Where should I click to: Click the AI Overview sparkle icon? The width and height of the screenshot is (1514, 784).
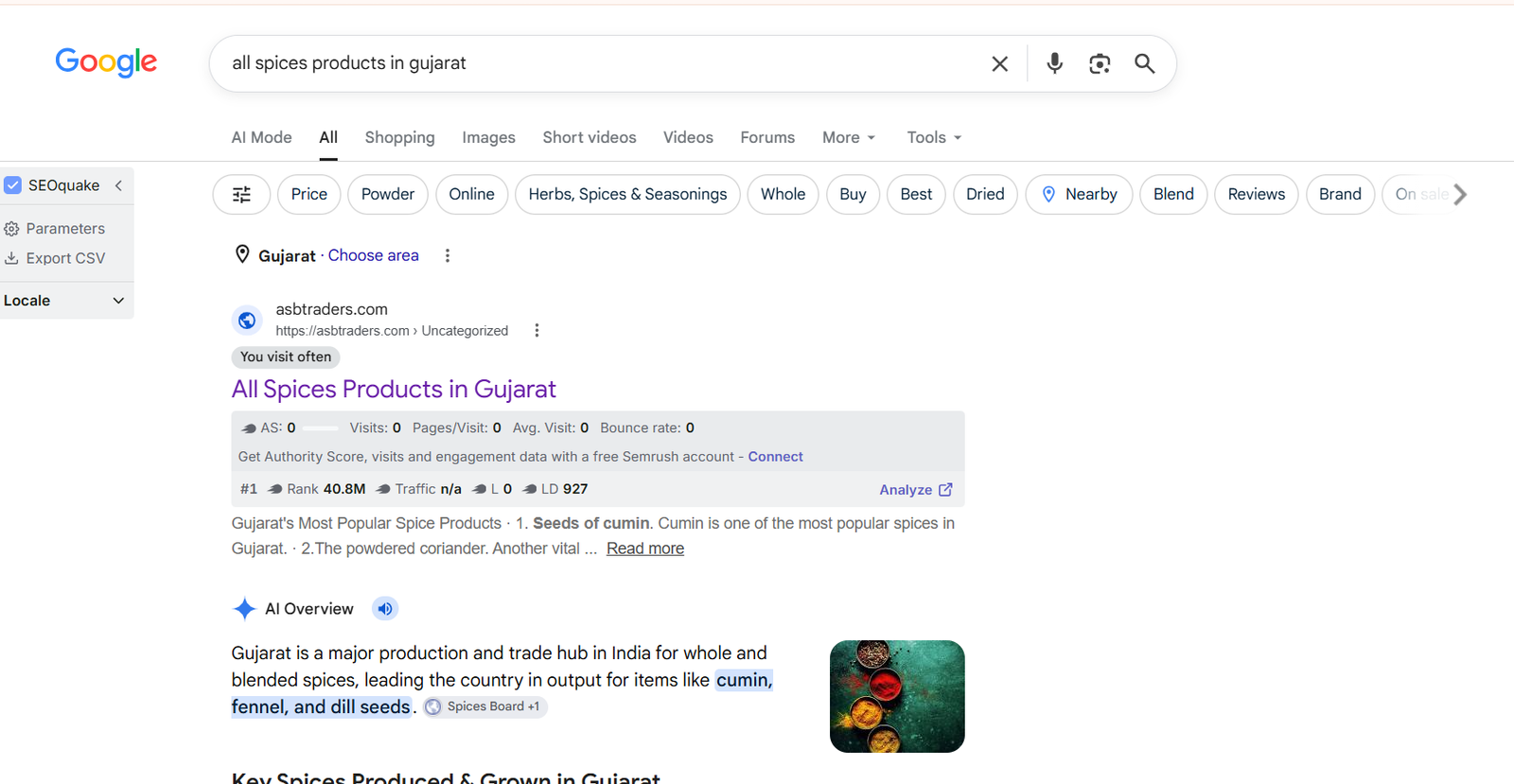pos(244,609)
